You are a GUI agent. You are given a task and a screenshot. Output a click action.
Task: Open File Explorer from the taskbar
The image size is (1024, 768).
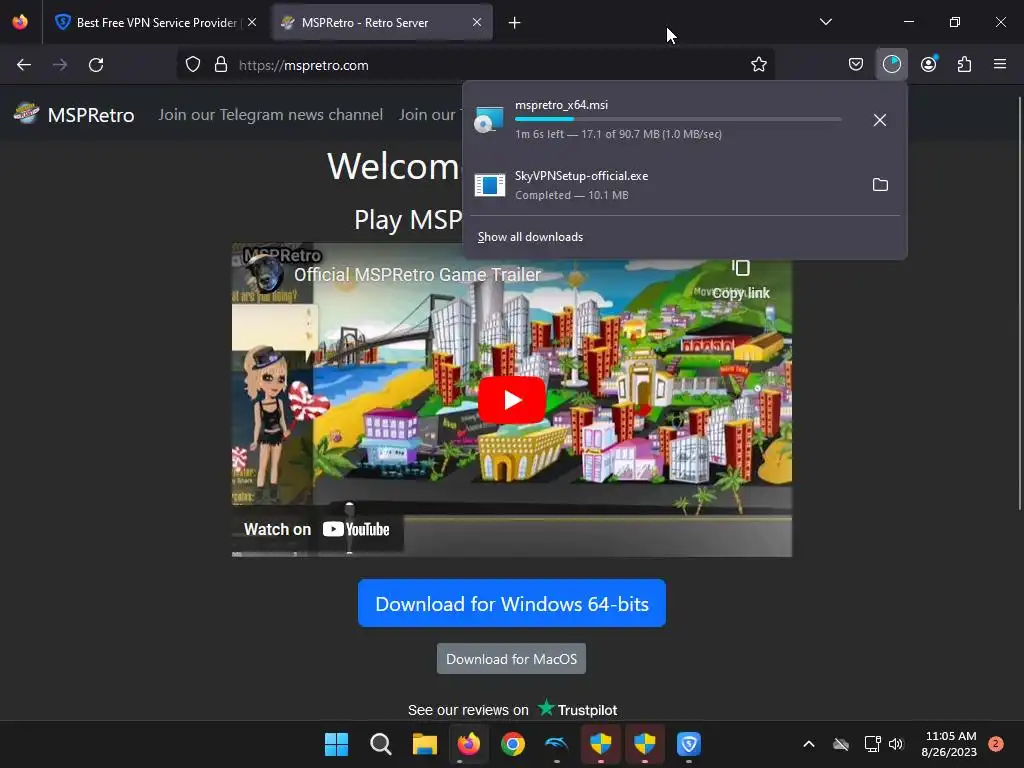pyautogui.click(x=424, y=744)
